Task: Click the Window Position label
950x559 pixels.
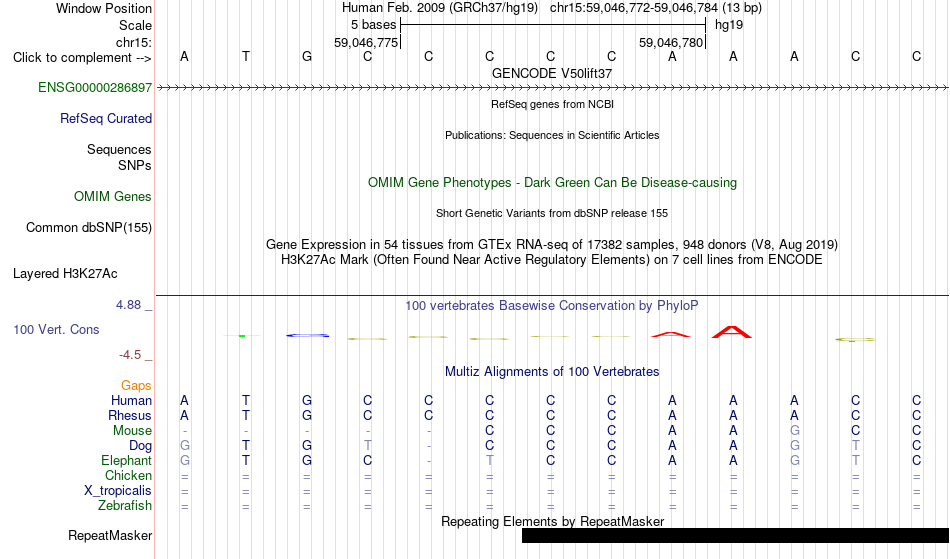Action: [104, 8]
